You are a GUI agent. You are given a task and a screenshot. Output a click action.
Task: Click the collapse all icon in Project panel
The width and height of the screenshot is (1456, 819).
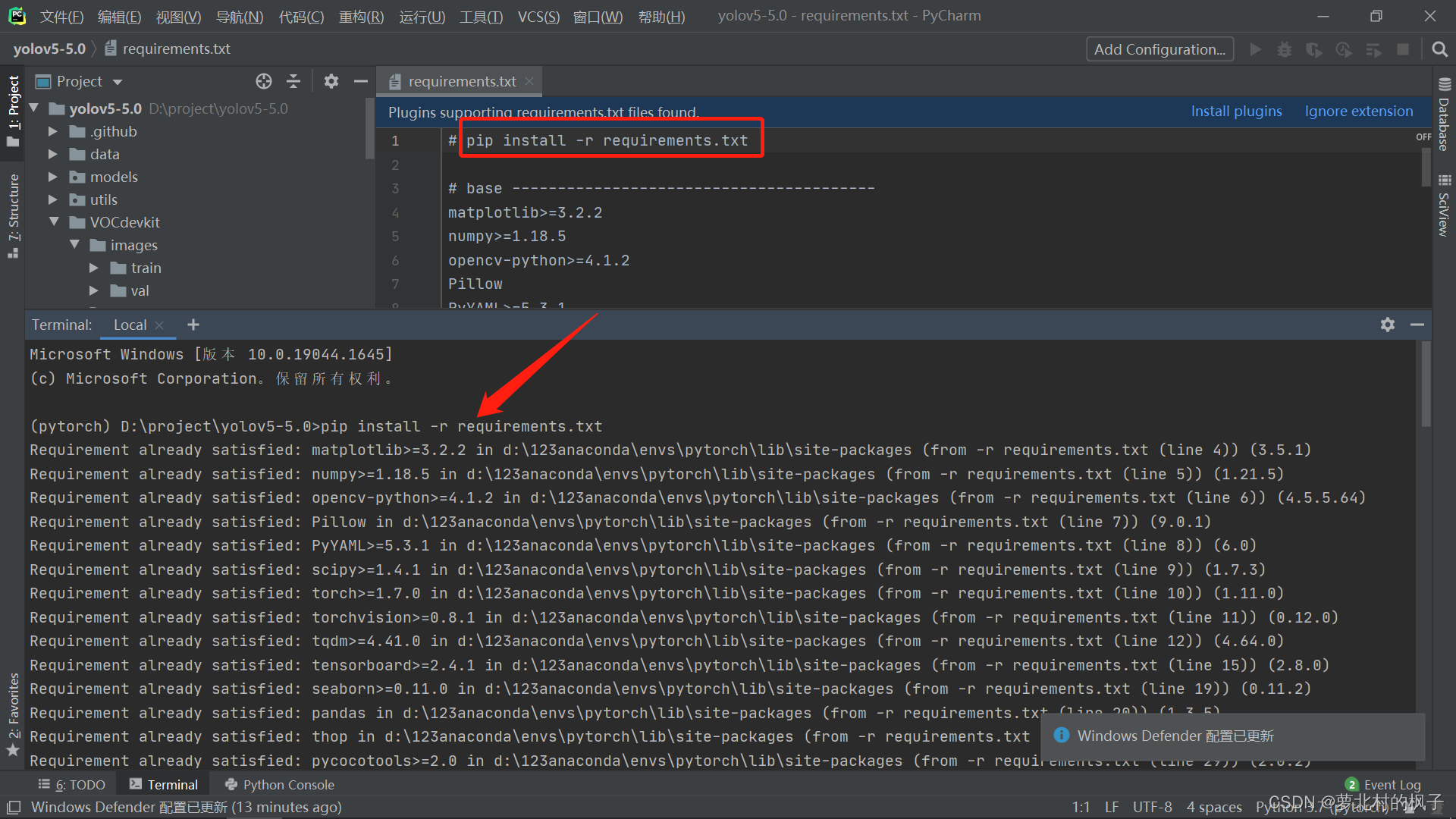click(x=293, y=81)
